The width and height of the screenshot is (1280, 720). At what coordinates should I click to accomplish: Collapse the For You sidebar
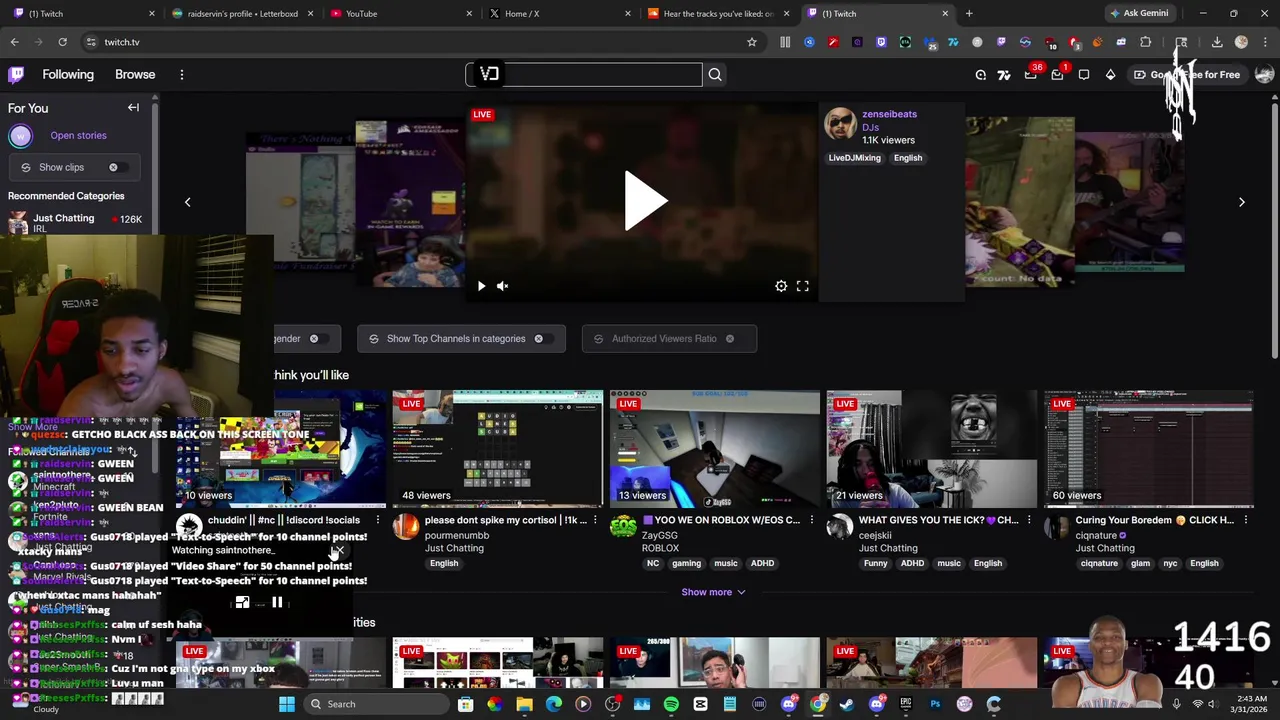click(x=133, y=108)
